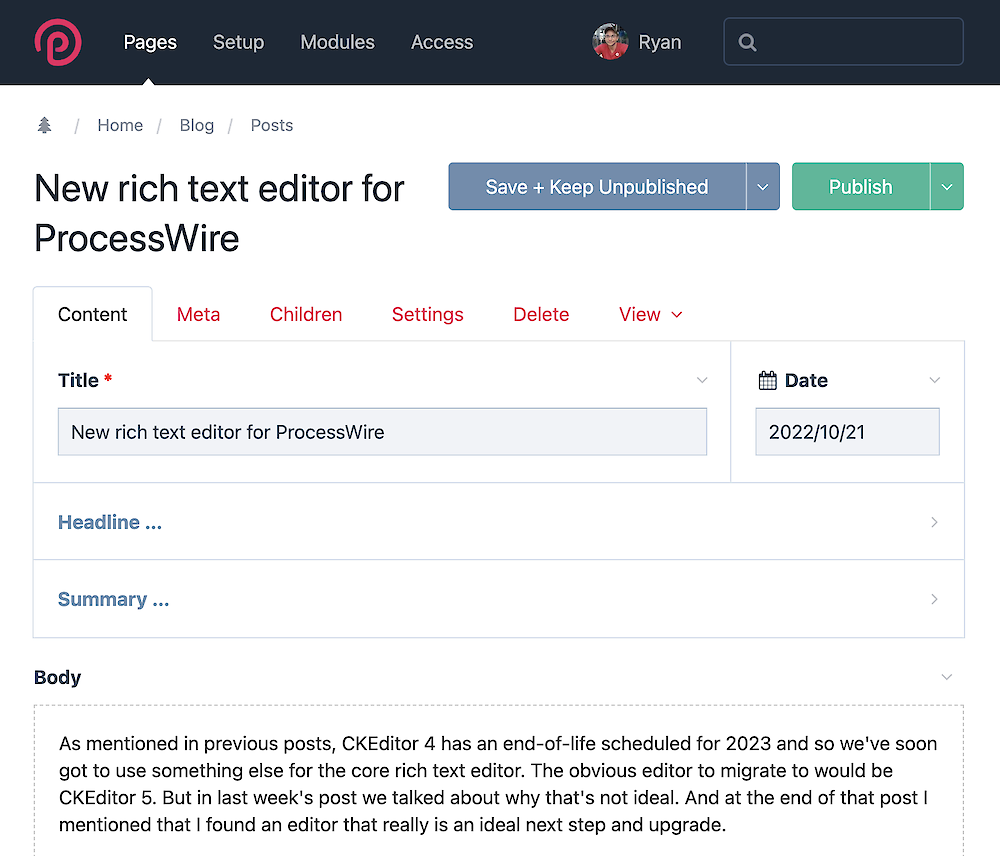Select the Content tab
The image size is (1000, 856).
tap(92, 314)
